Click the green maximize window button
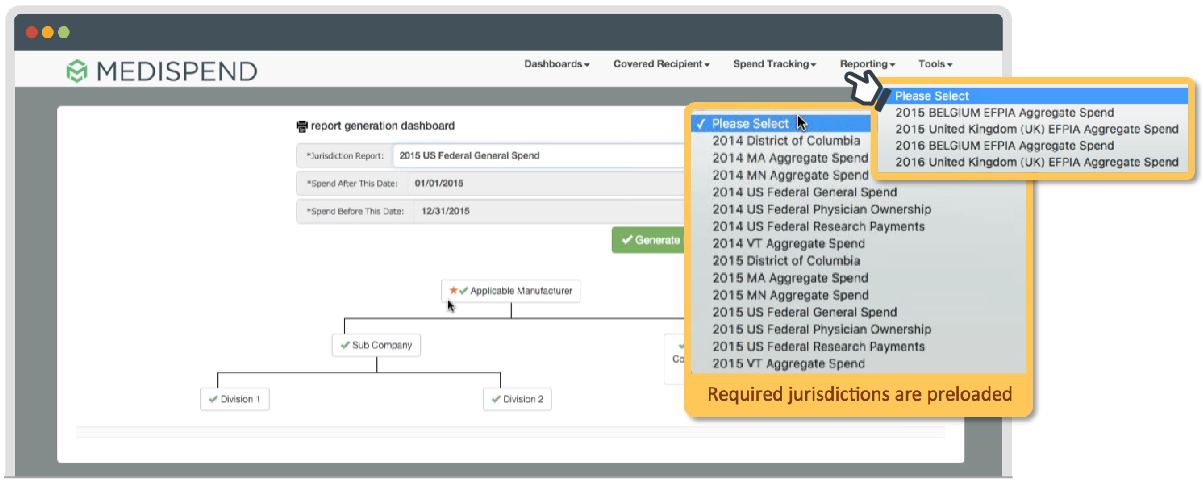The image size is (1203, 482). (x=63, y=32)
